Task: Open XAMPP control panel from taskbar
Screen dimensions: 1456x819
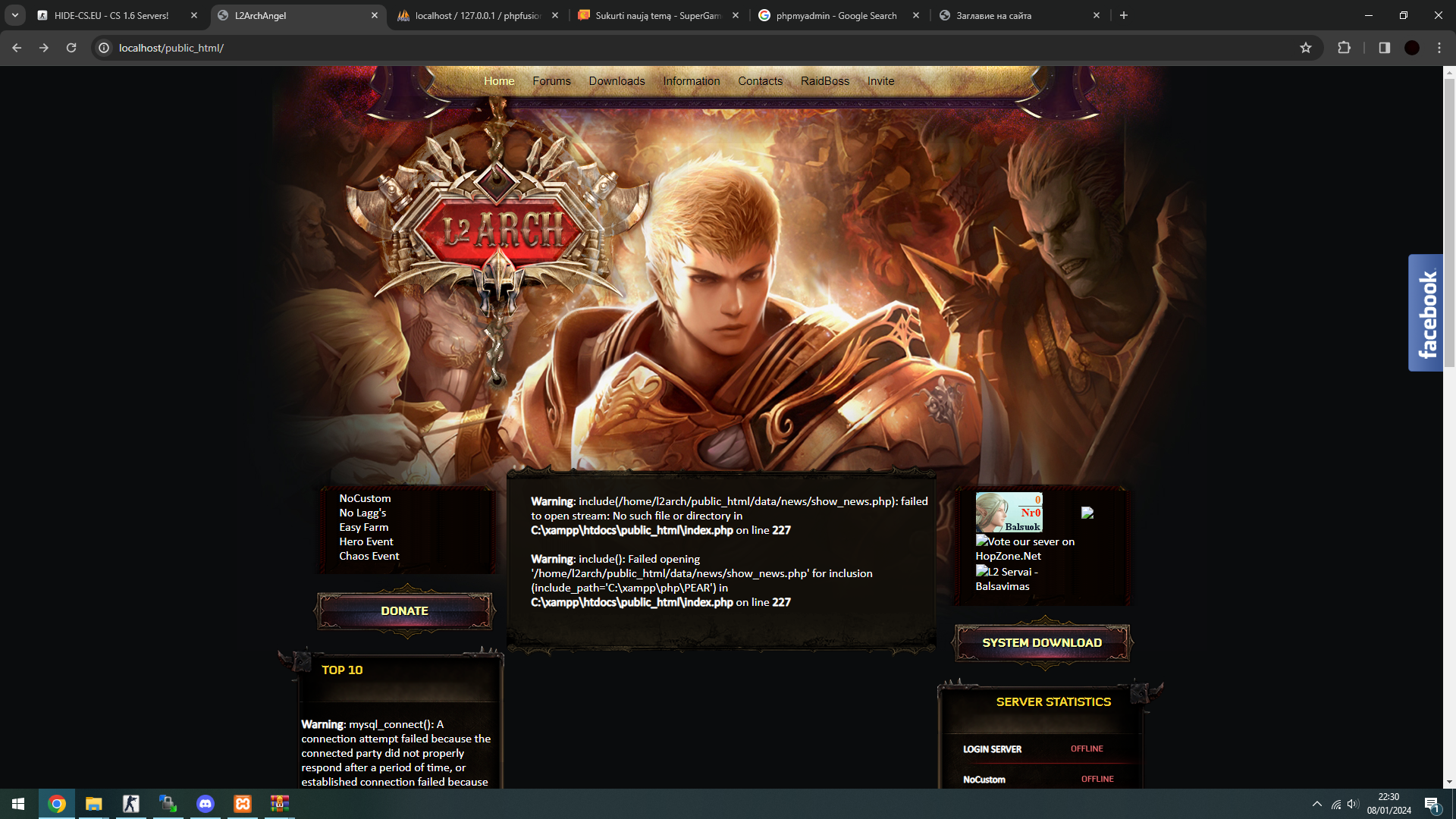Action: pos(243,804)
